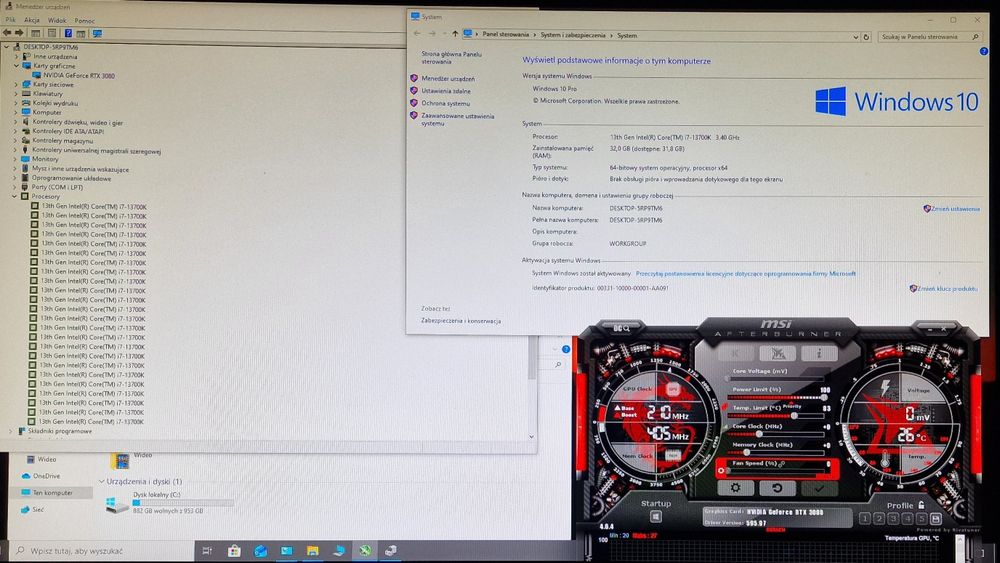
Task: Open 'Zaawansowane ustawienia systemu'
Action: pos(457,120)
